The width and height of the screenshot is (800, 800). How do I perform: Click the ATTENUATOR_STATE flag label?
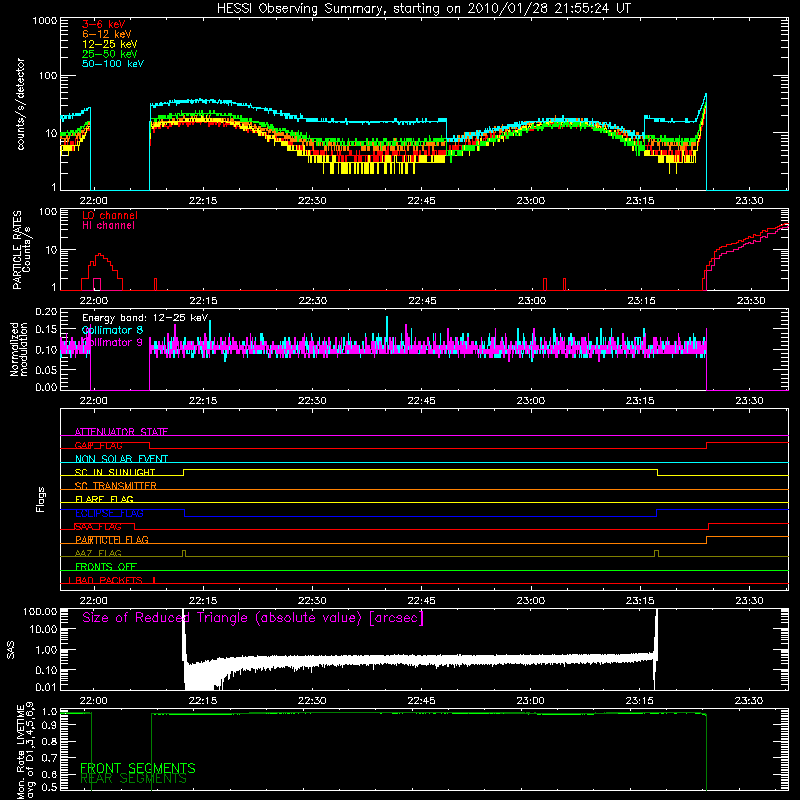(x=121, y=432)
